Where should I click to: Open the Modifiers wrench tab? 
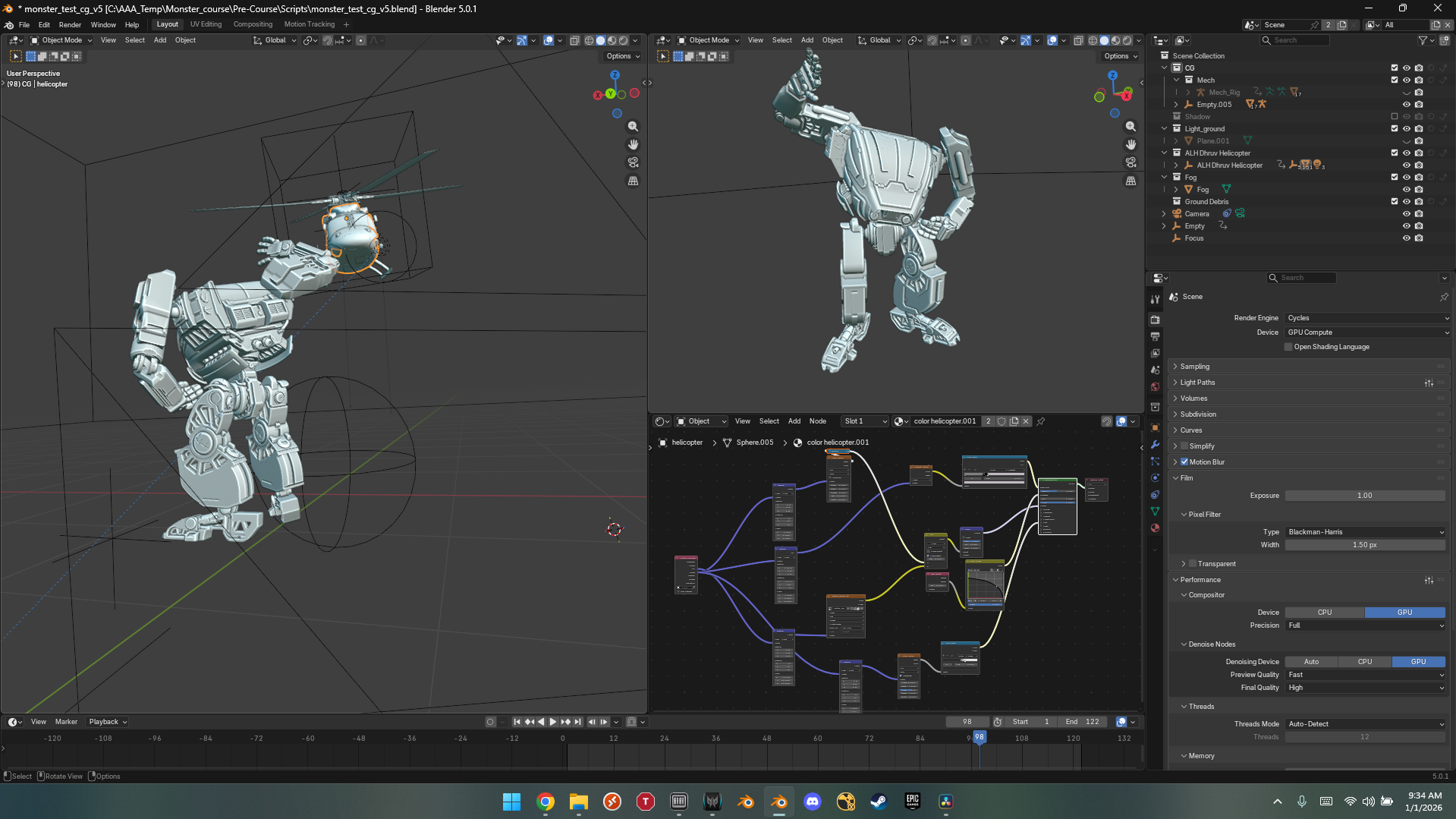tap(1155, 445)
